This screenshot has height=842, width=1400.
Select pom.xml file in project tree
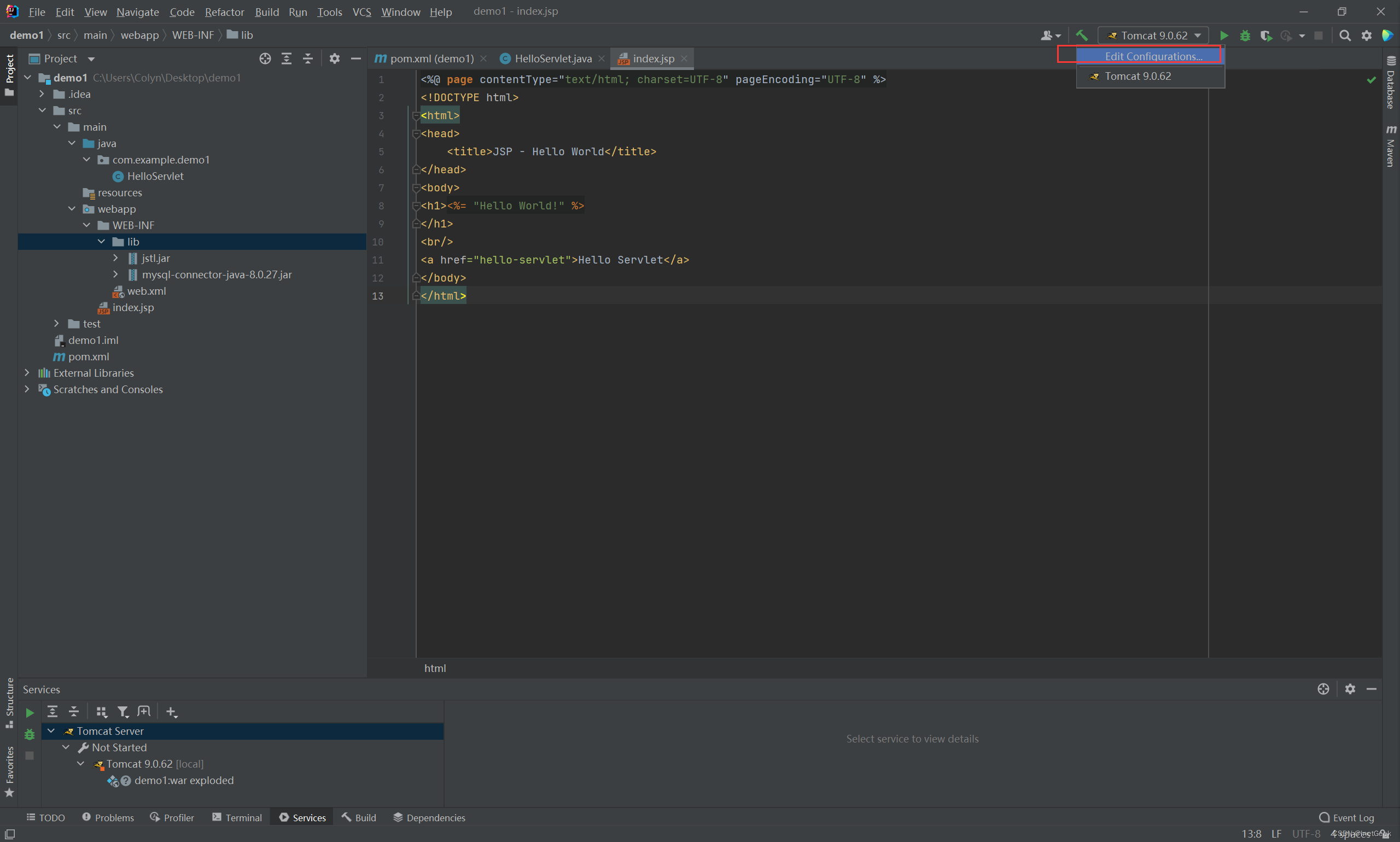click(89, 356)
